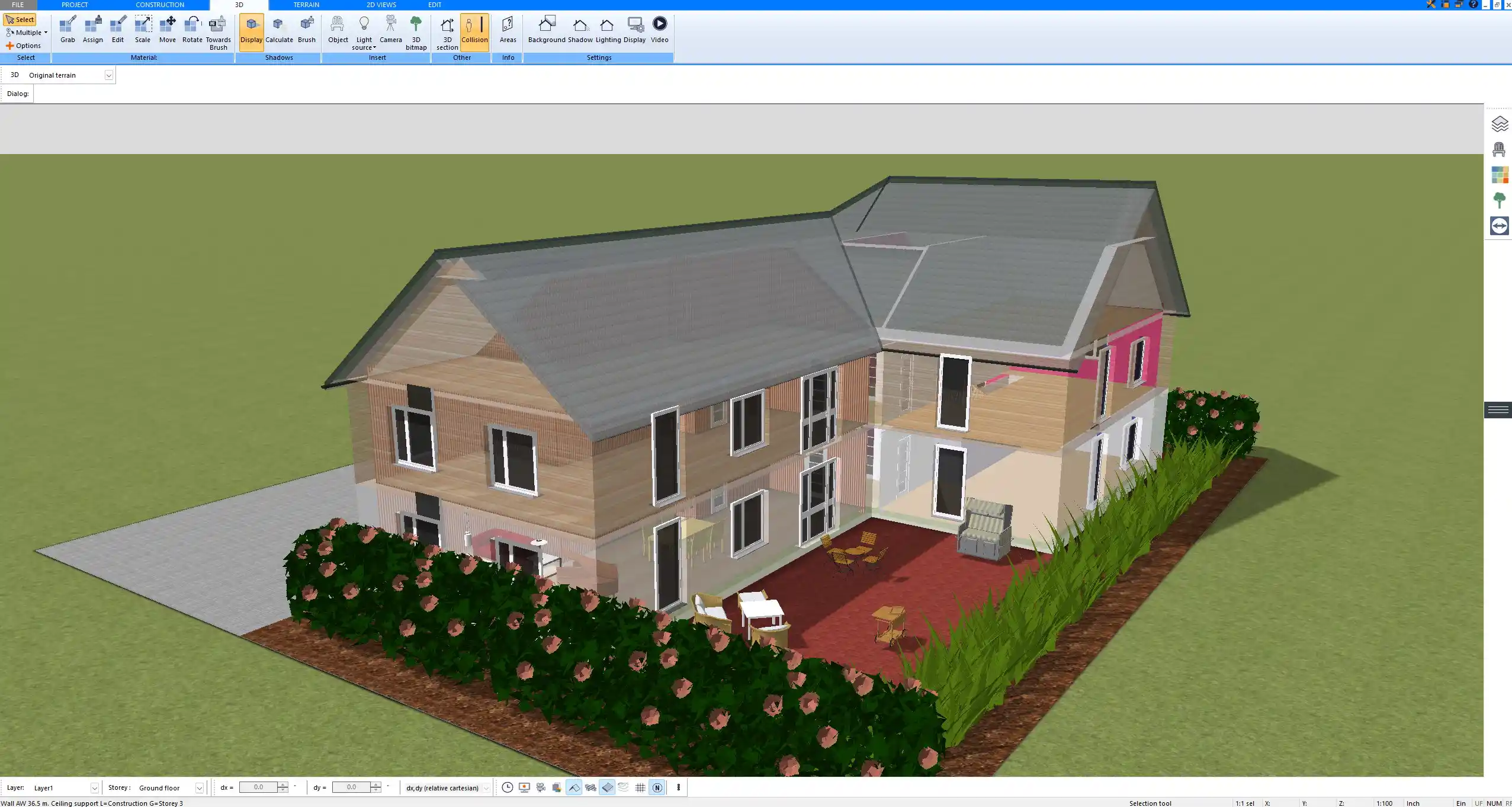Click the Options button

[24, 46]
